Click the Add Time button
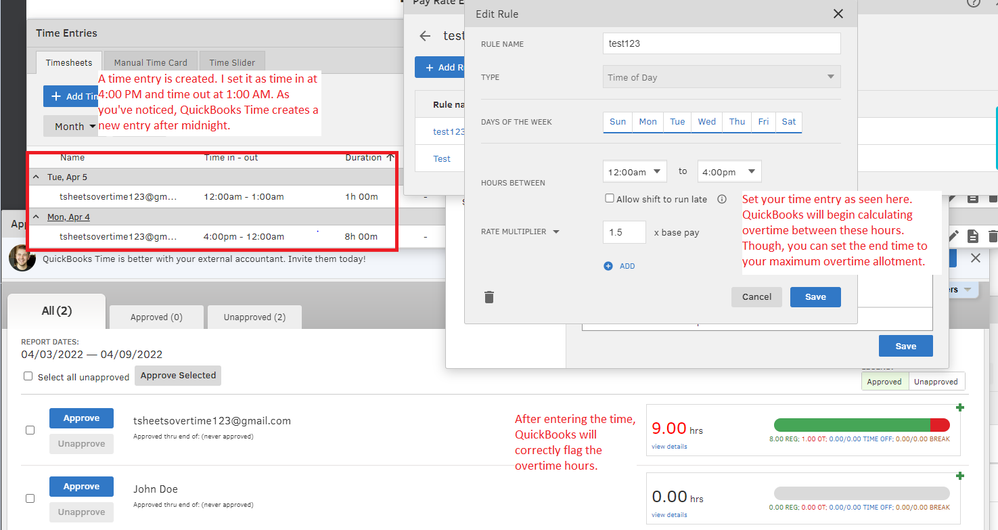Image resolution: width=998 pixels, height=530 pixels. click(x=71, y=96)
